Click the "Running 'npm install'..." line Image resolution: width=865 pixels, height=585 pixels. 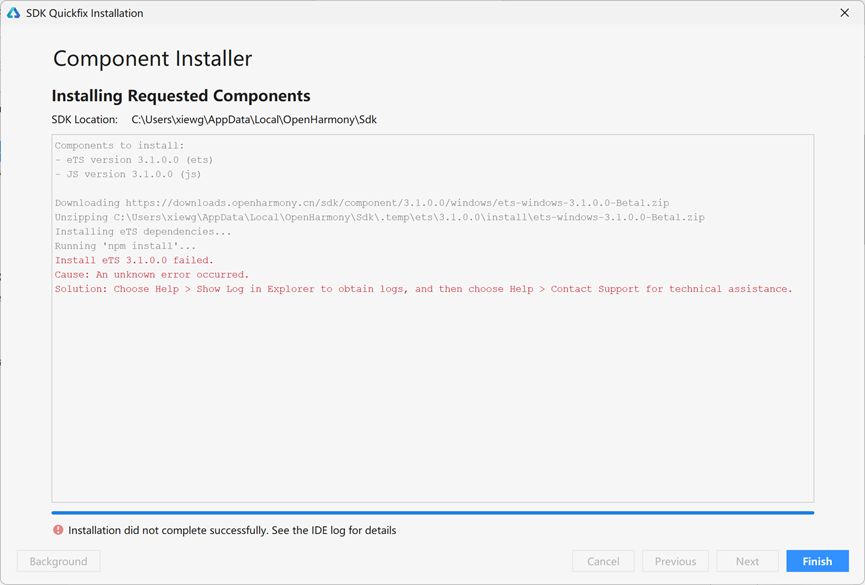coord(125,246)
